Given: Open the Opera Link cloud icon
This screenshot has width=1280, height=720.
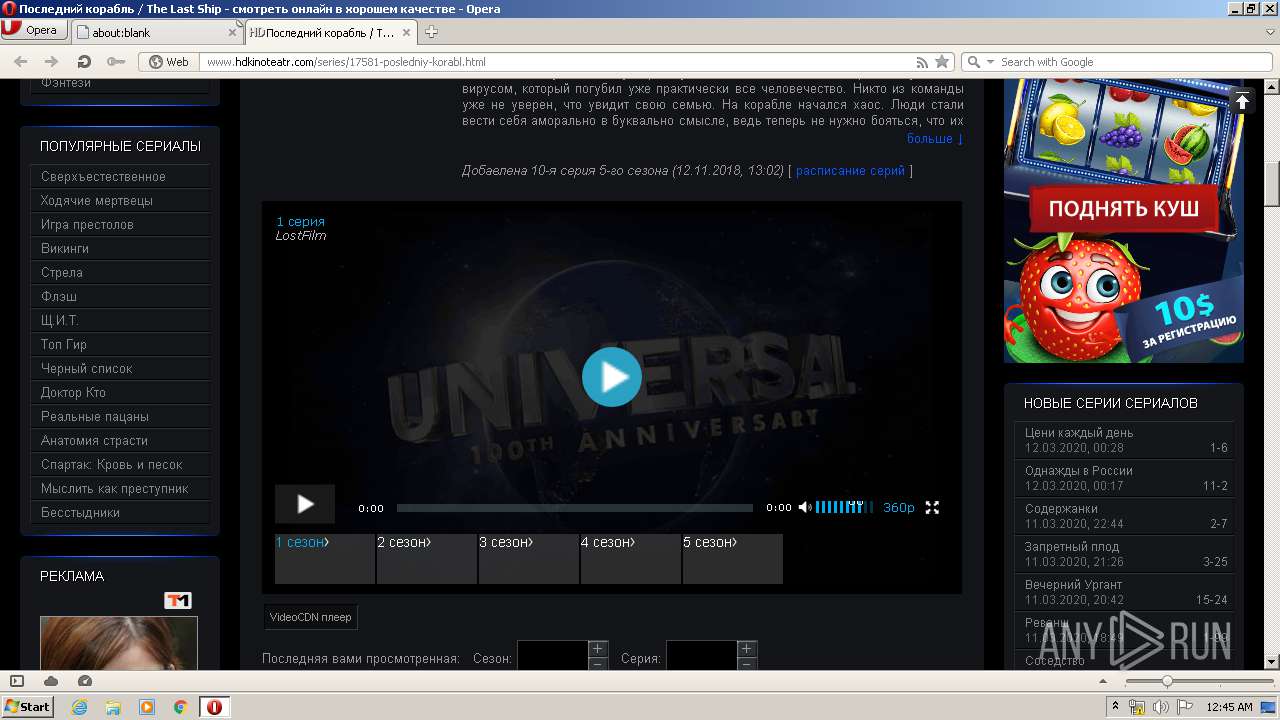Looking at the screenshot, I should [x=51, y=681].
